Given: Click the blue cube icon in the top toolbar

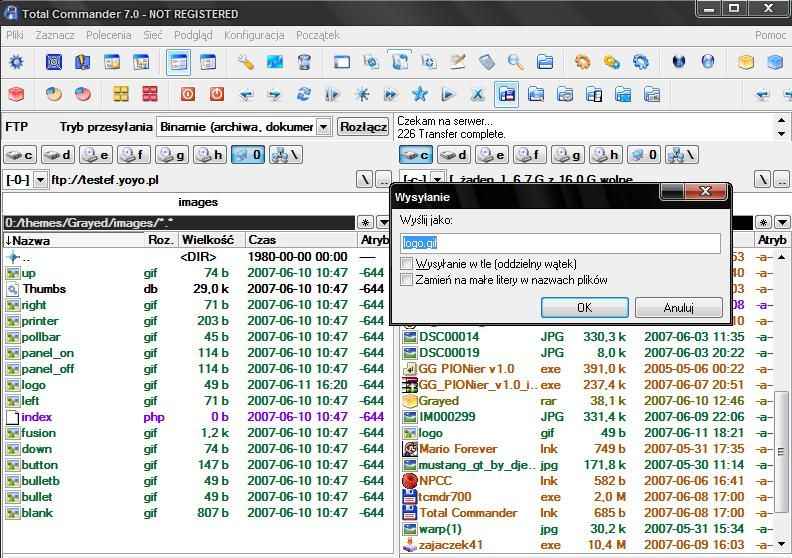Looking at the screenshot, I should [775, 62].
